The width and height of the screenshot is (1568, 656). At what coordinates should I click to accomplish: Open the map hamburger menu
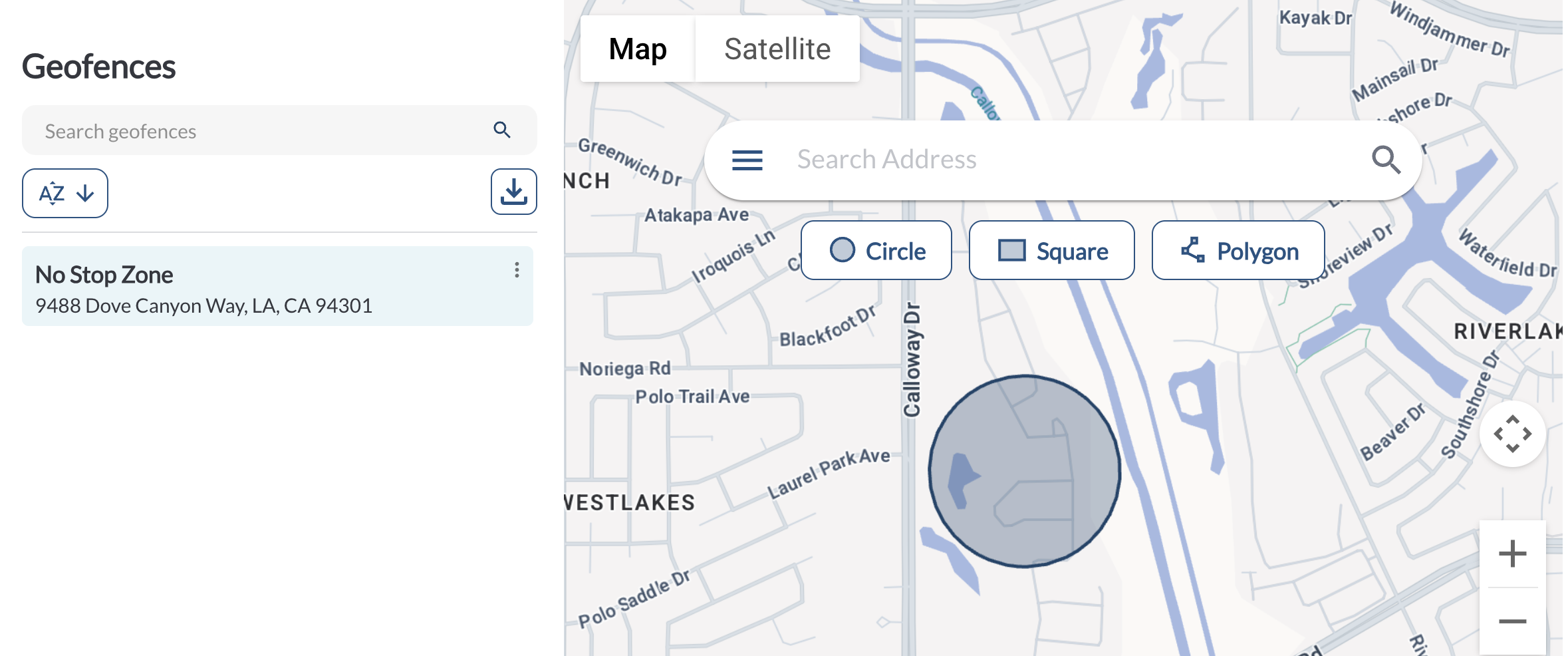747,160
